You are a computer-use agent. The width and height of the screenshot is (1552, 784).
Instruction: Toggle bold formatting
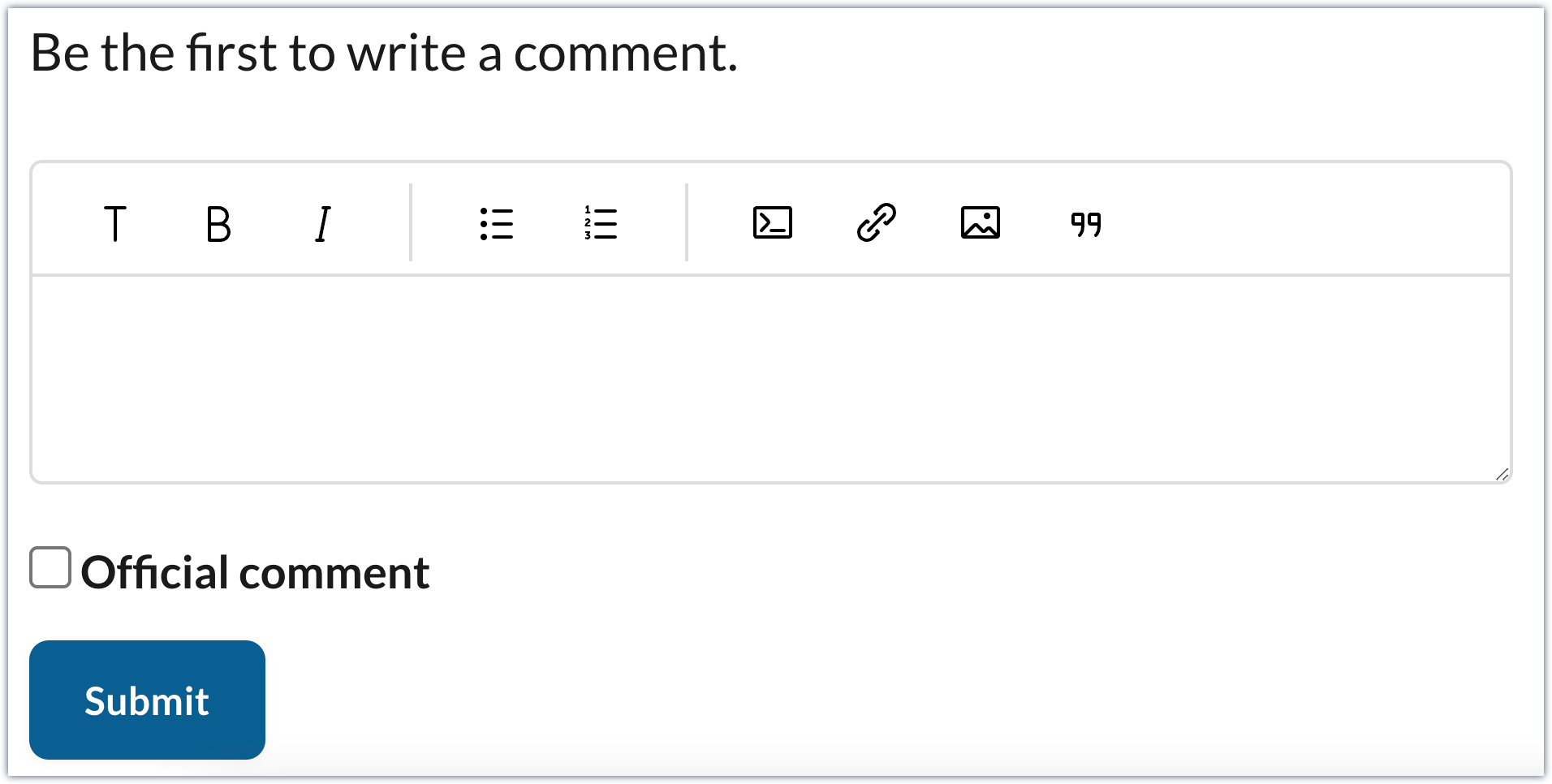pos(218,223)
